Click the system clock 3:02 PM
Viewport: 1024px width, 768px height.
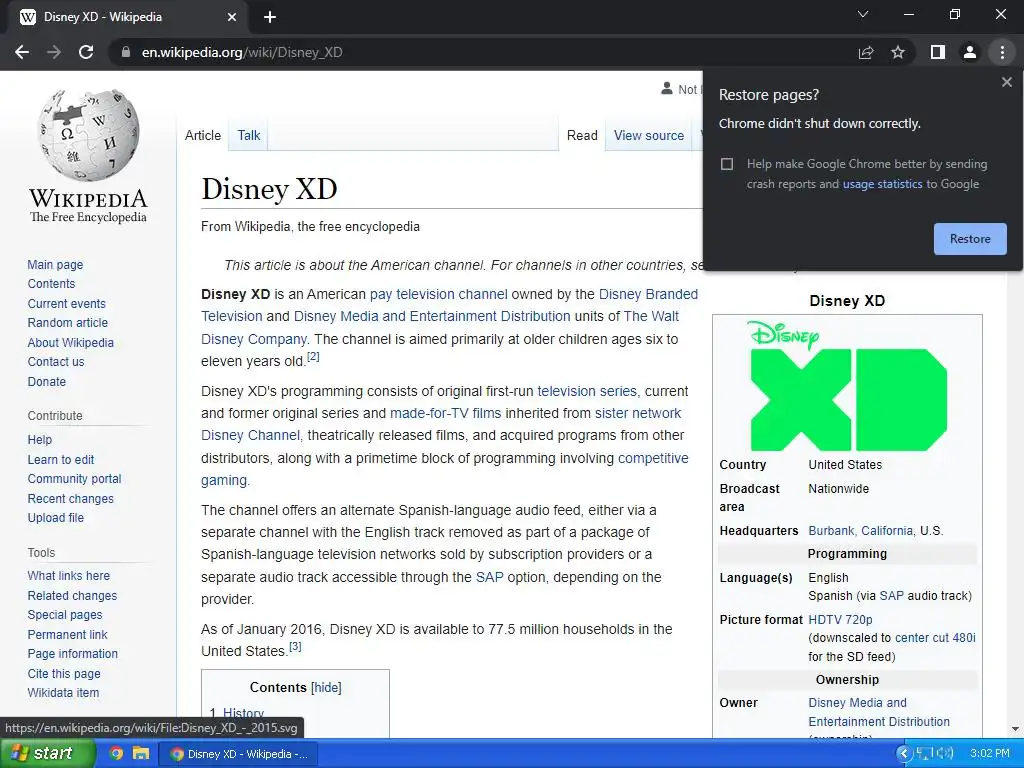989,753
